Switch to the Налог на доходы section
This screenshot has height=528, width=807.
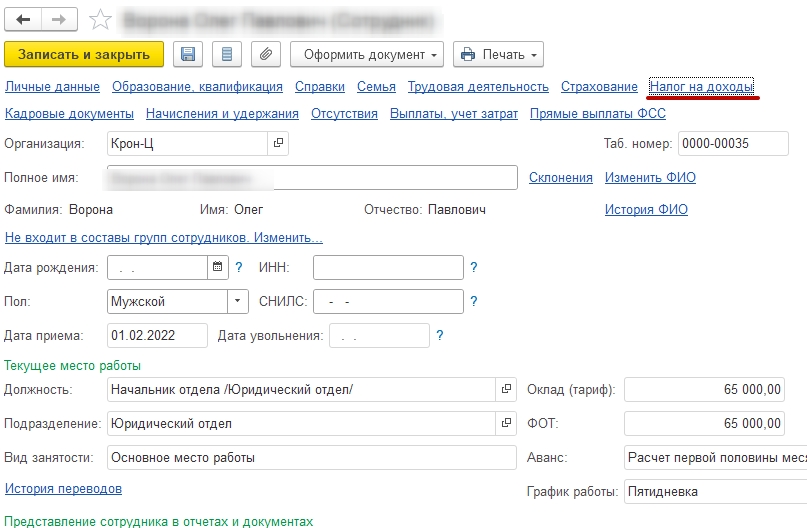point(701,87)
